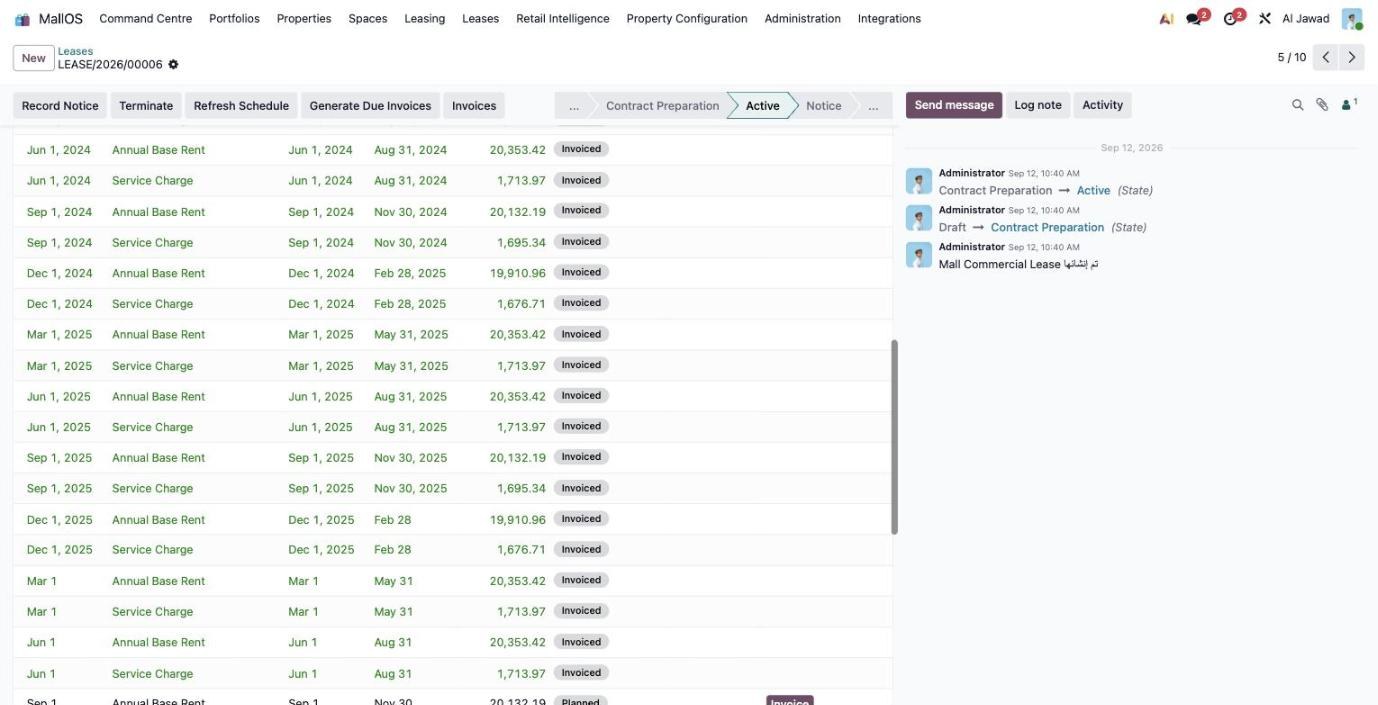Select Jun 1, 2025 Service Charge row
Image resolution: width=1378 pixels, height=705 pixels.
[x=452, y=427]
